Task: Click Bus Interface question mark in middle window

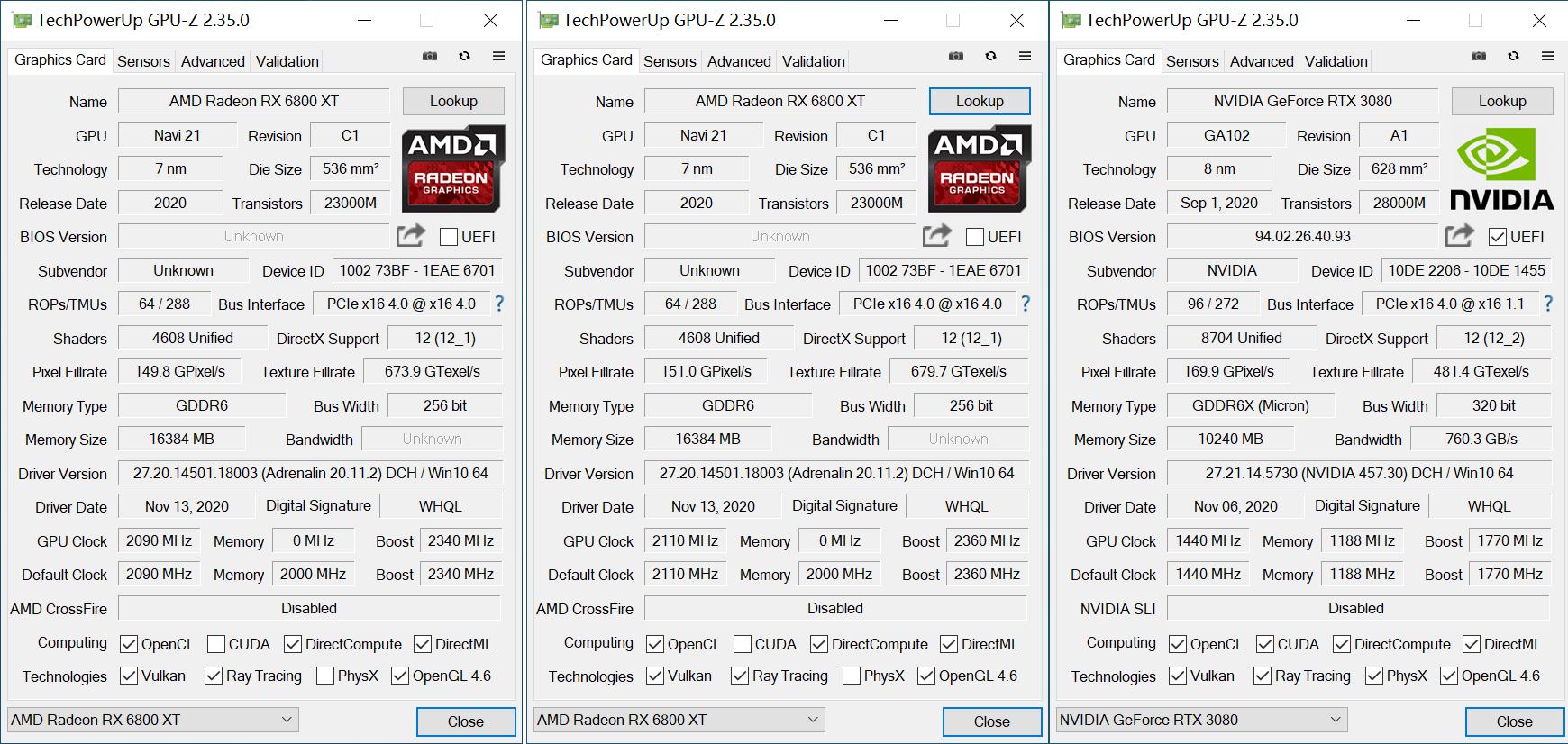Action: point(1026,304)
